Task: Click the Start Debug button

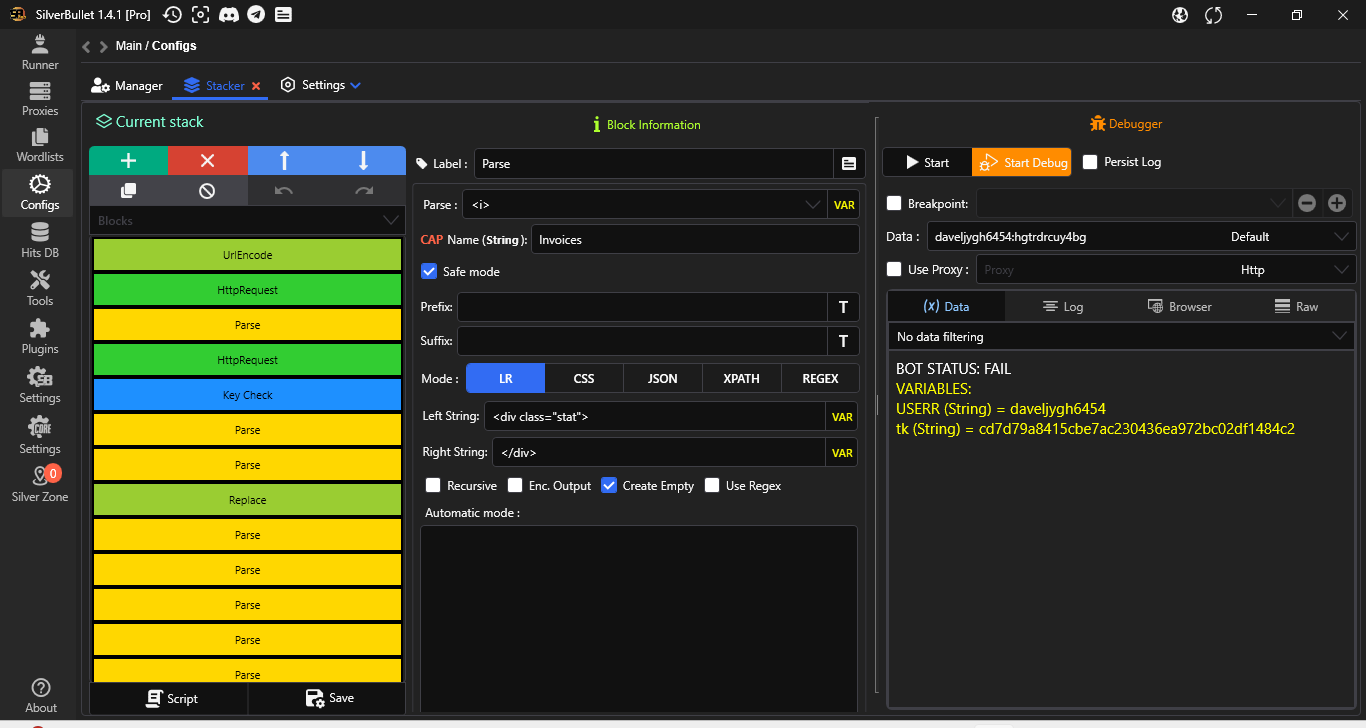Action: 1021,162
